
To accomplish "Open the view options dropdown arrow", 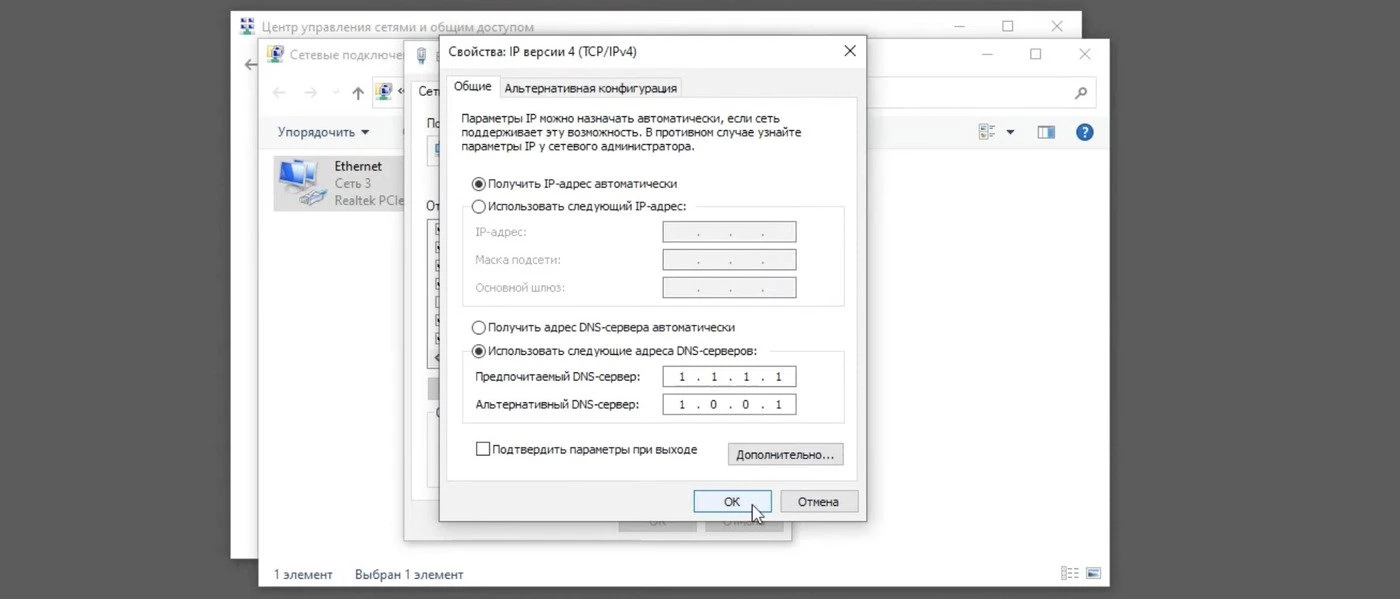I will [1010, 132].
